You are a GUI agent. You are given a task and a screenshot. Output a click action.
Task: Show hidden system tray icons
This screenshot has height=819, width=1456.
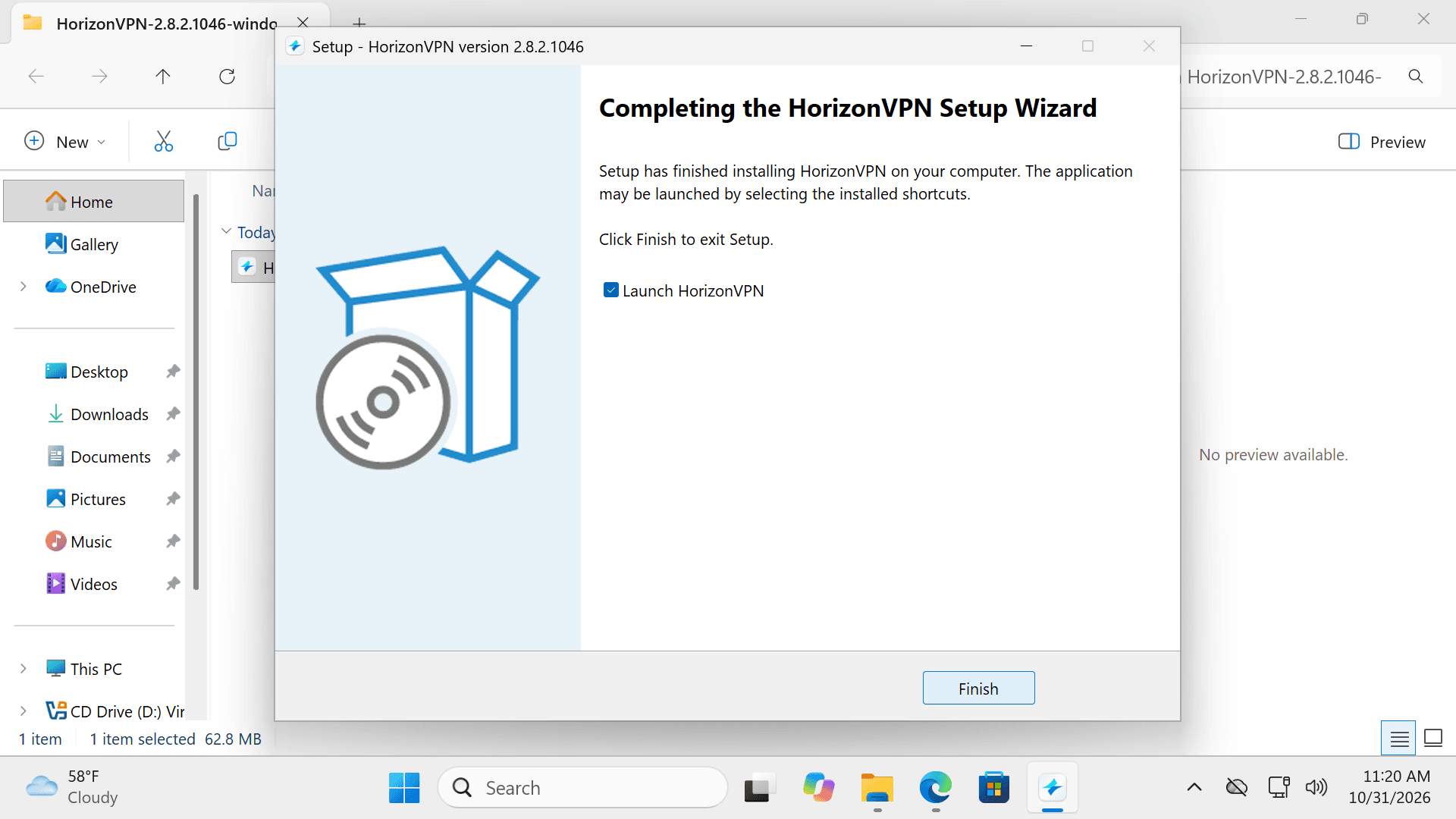1194,787
